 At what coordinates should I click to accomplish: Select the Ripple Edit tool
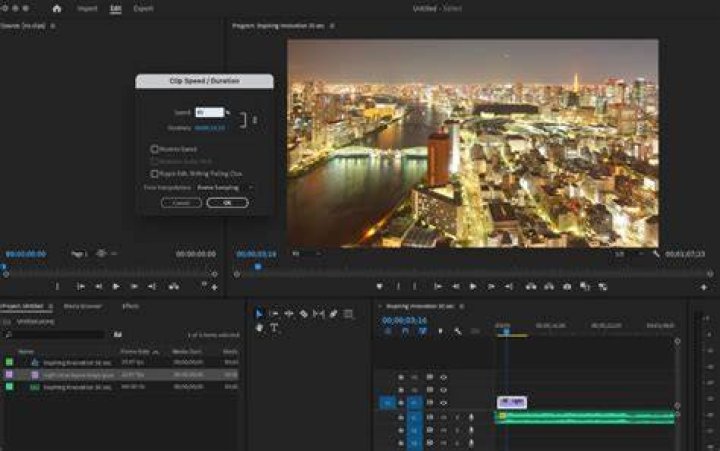(289, 314)
